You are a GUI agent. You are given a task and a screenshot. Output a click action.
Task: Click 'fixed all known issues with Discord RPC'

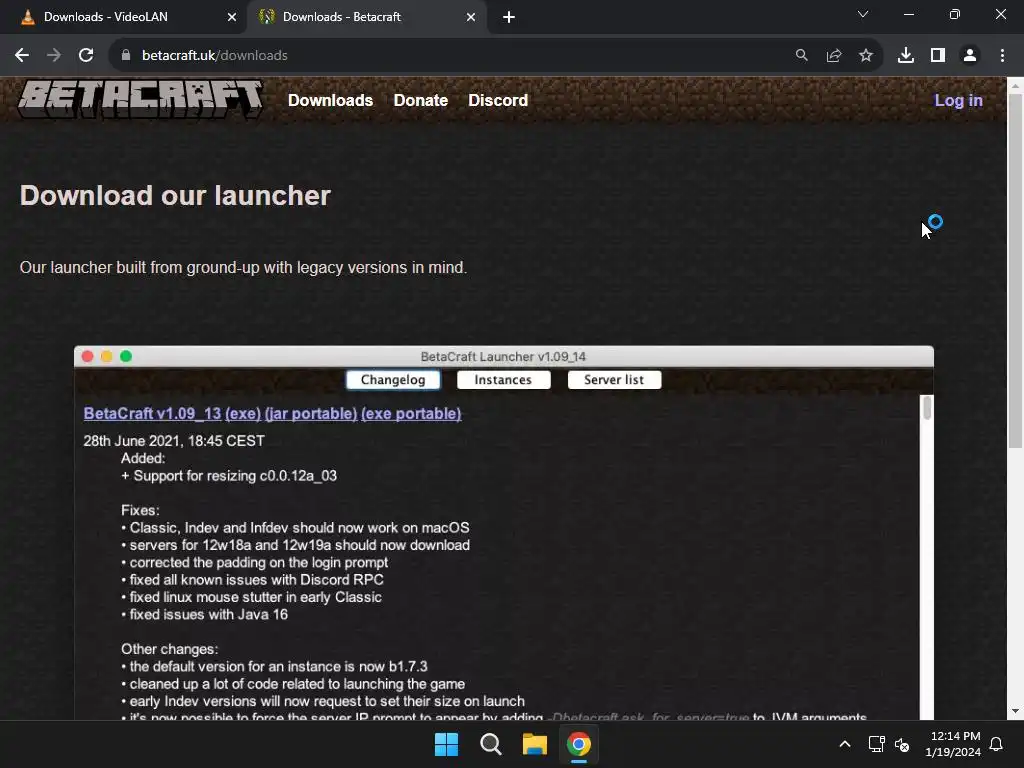pyautogui.click(x=252, y=580)
